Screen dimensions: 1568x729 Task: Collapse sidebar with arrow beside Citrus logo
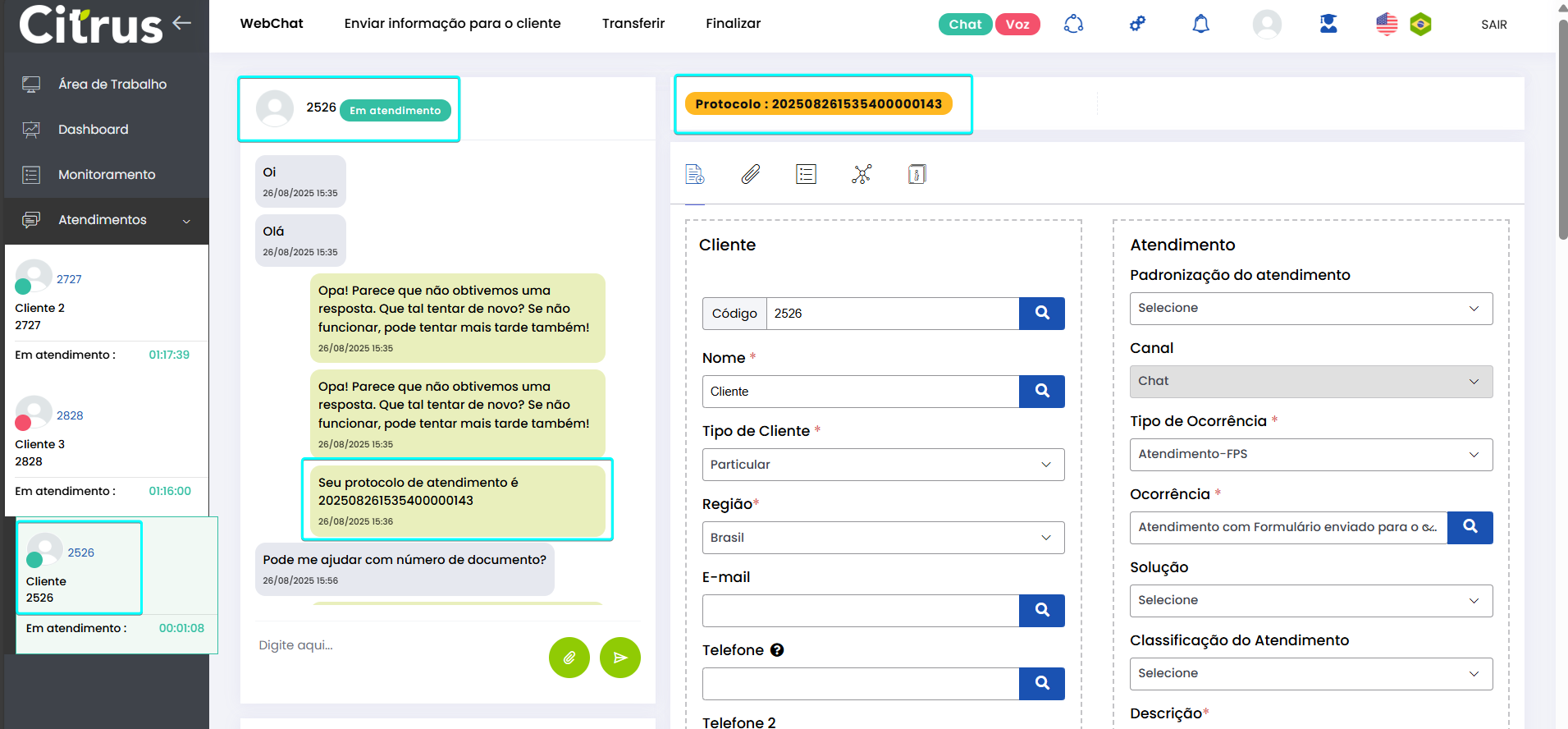tap(182, 23)
